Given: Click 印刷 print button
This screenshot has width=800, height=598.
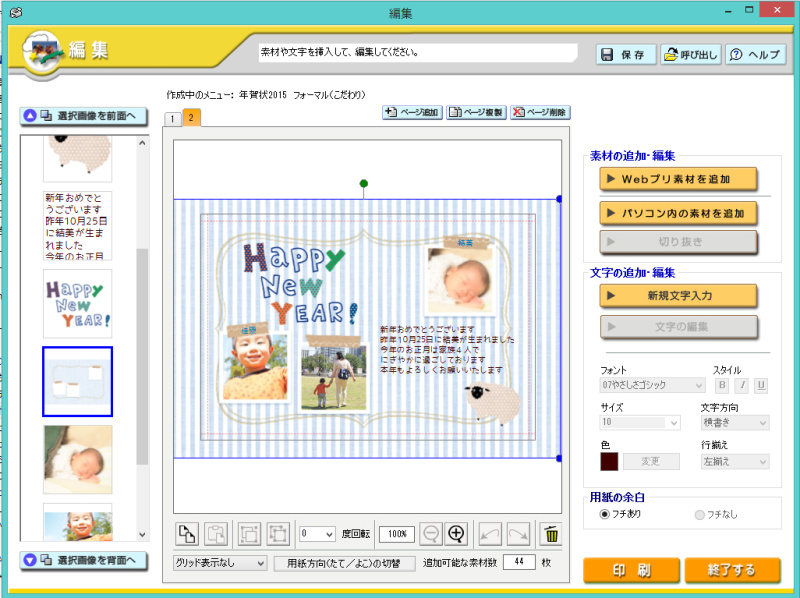Looking at the screenshot, I should click(632, 570).
